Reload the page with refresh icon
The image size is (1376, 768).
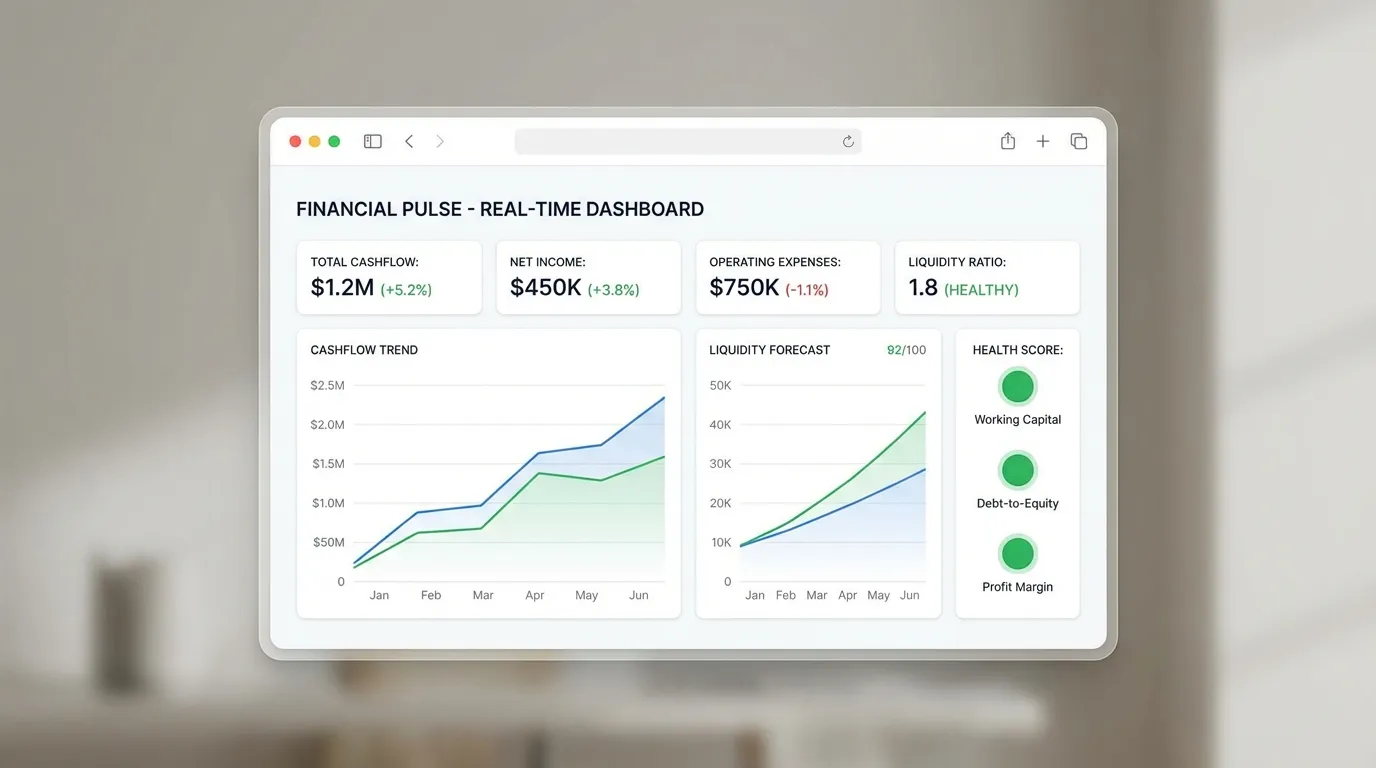coord(848,142)
